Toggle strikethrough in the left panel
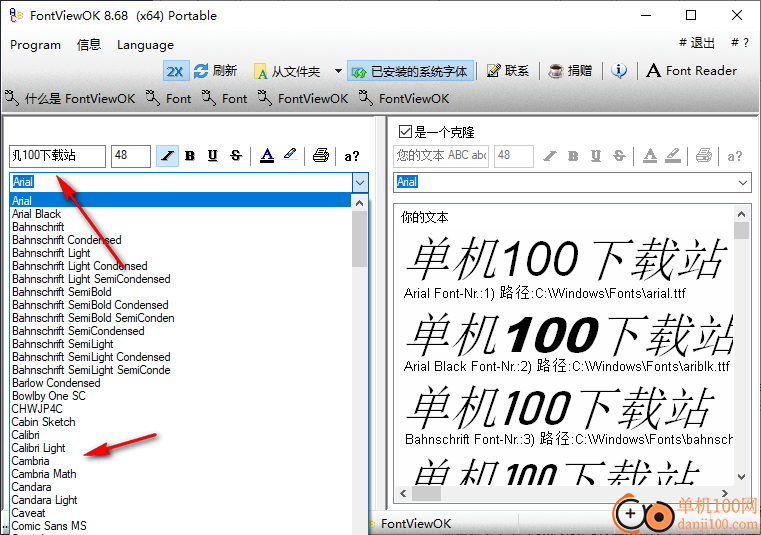This screenshot has width=761, height=535. click(236, 156)
